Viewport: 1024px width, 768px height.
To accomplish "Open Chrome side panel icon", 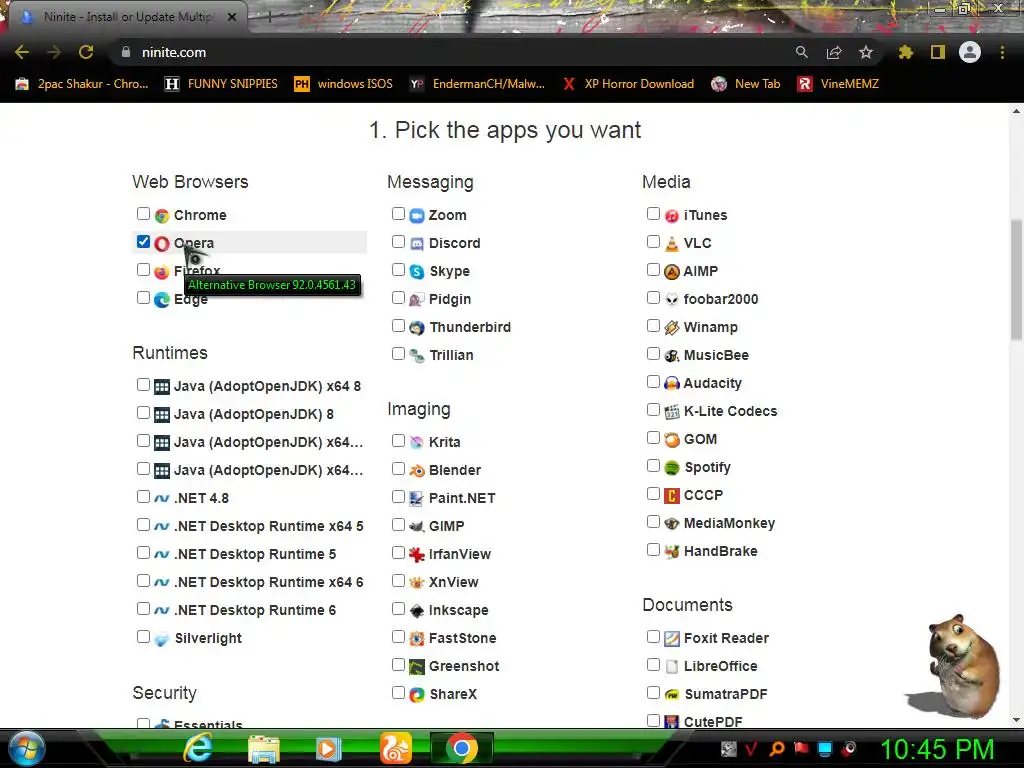I will (938, 52).
